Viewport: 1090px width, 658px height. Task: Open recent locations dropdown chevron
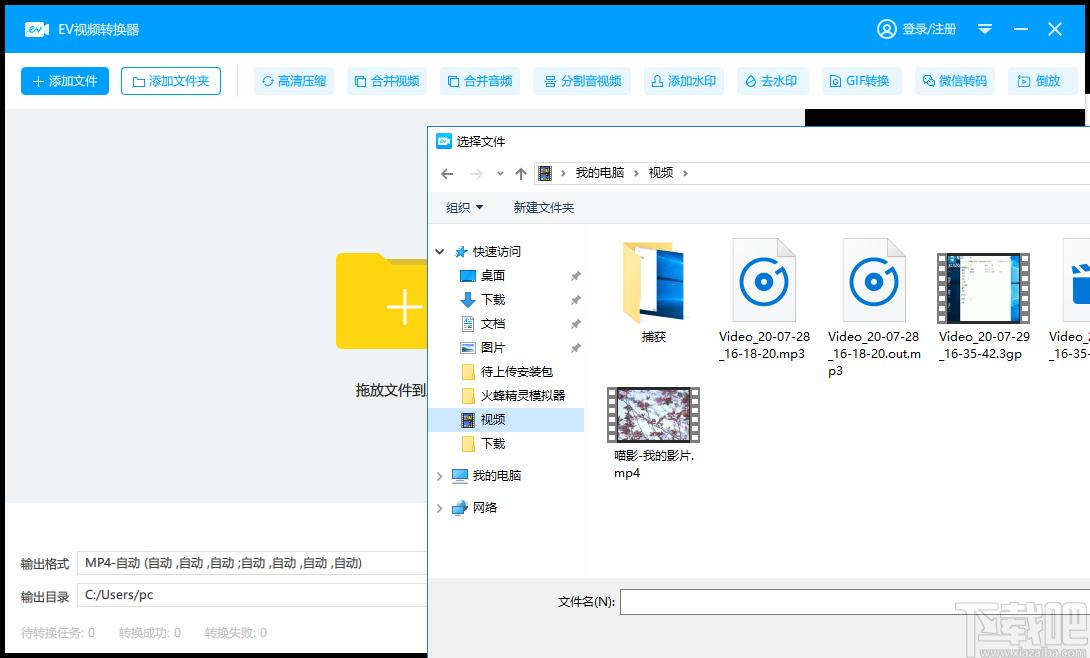500,174
